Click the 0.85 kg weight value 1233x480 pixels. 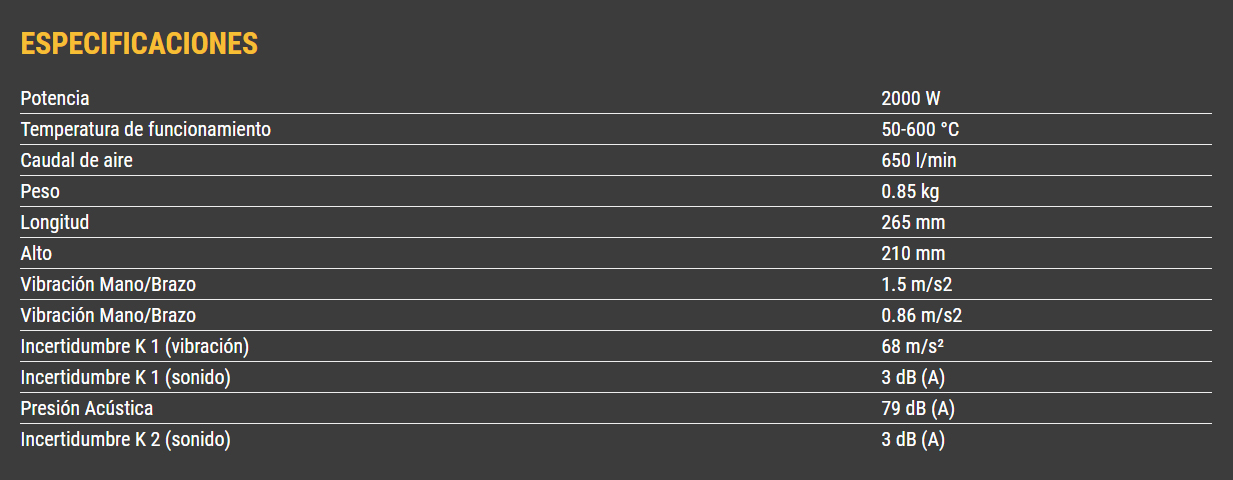[910, 192]
